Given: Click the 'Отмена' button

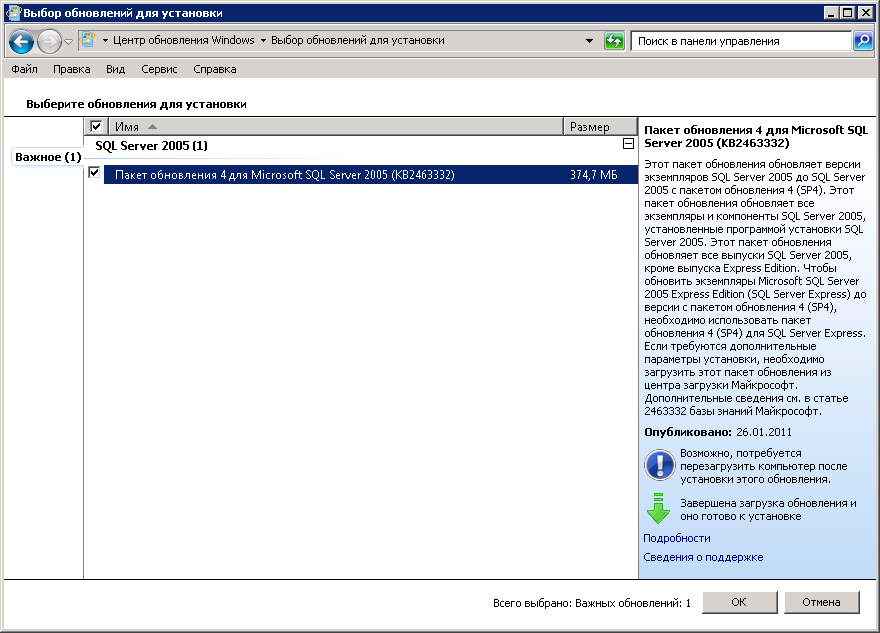Looking at the screenshot, I should coord(821,602).
